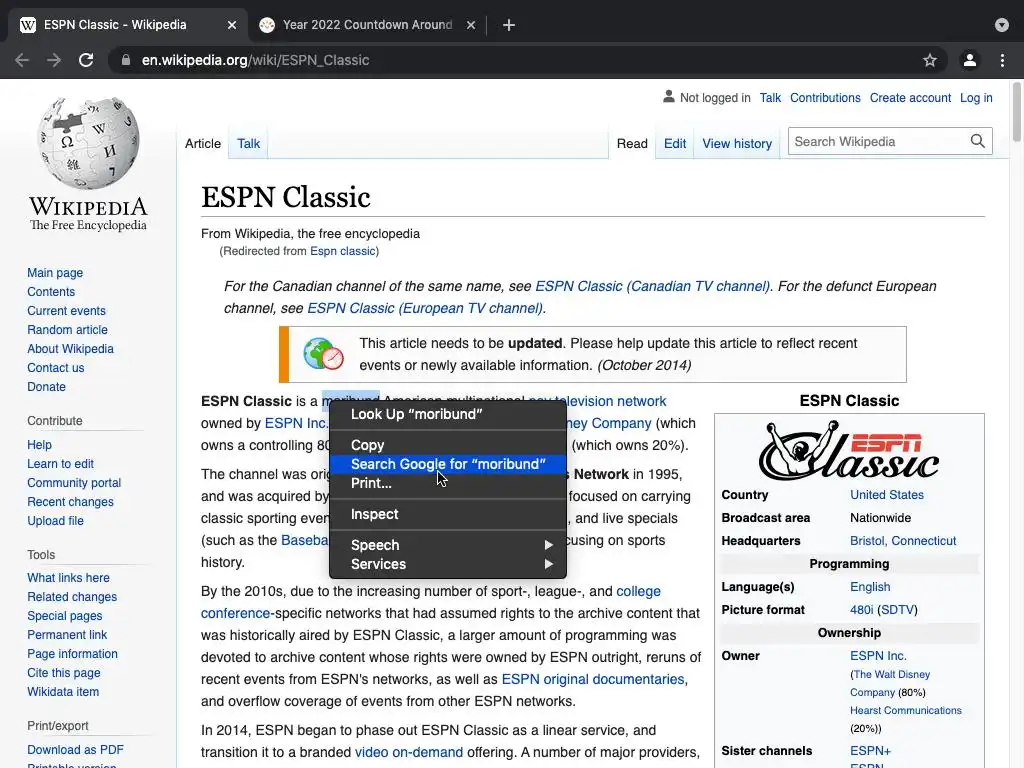
Task: Click the Donate sidebar link
Action: [x=46, y=386]
